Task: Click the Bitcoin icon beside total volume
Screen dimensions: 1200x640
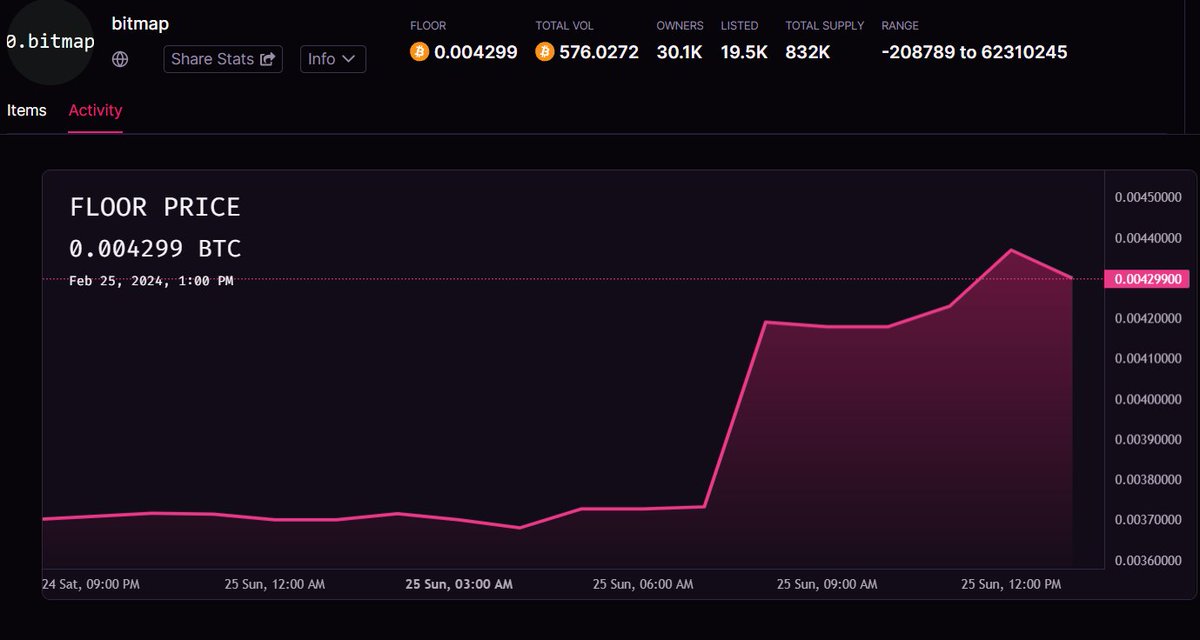Action: pyautogui.click(x=545, y=52)
